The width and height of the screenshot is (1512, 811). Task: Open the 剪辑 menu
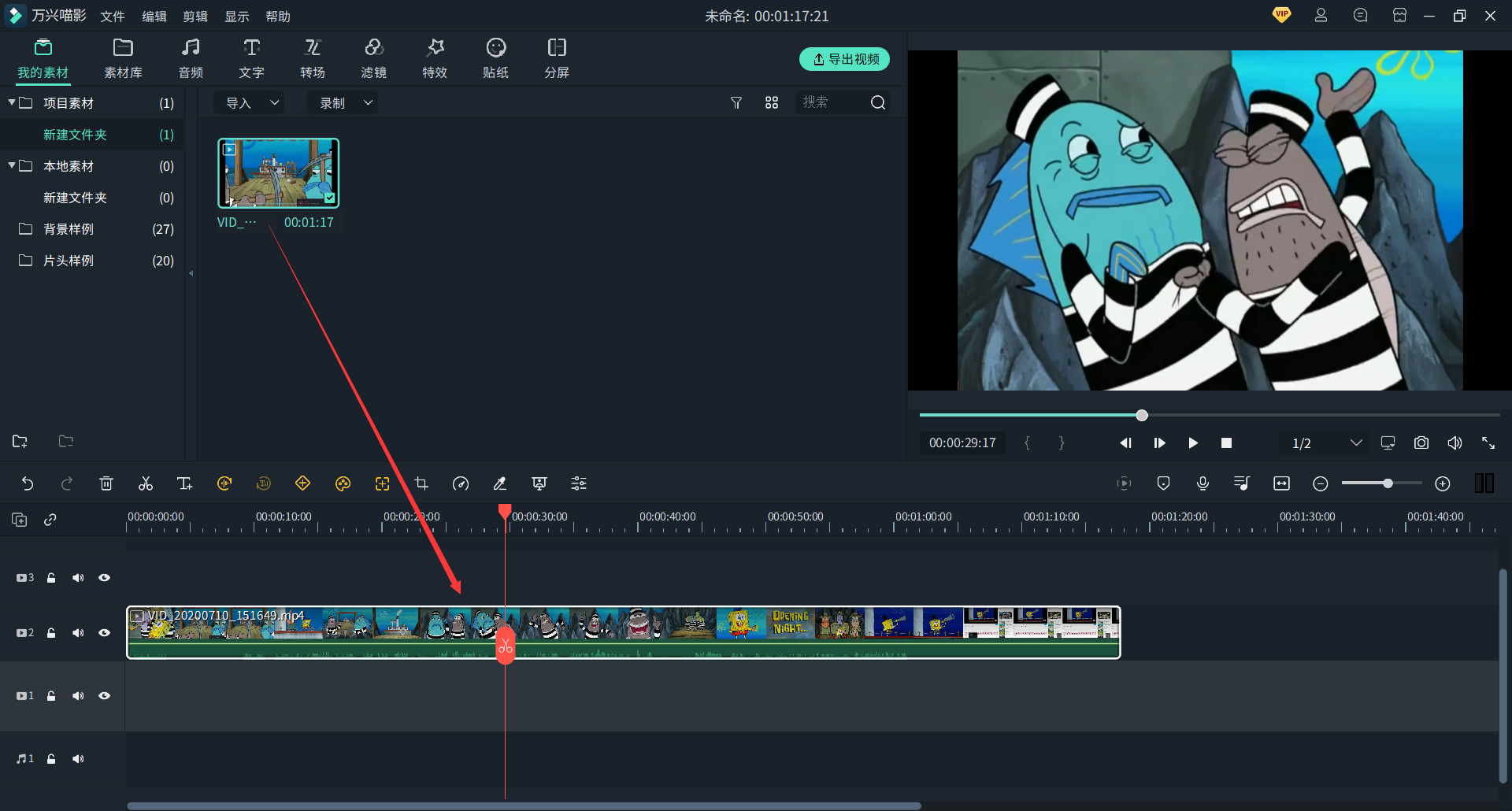click(195, 17)
